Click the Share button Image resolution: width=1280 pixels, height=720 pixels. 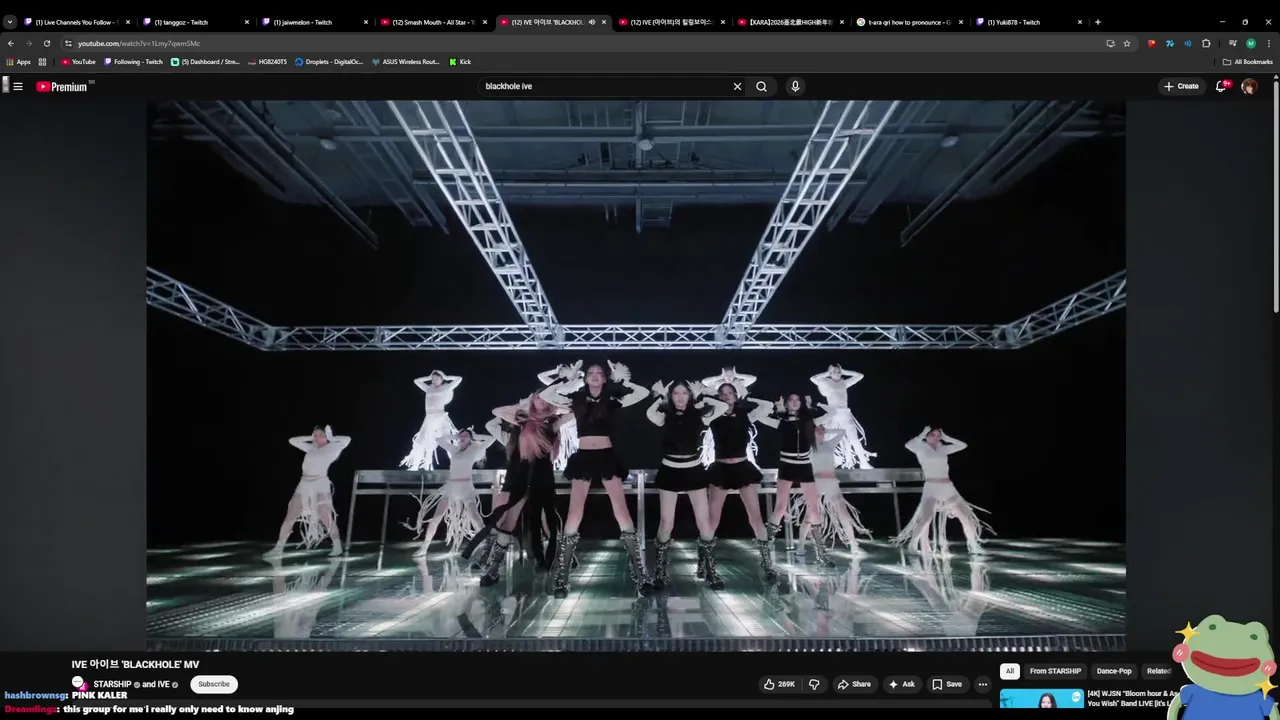tap(854, 684)
